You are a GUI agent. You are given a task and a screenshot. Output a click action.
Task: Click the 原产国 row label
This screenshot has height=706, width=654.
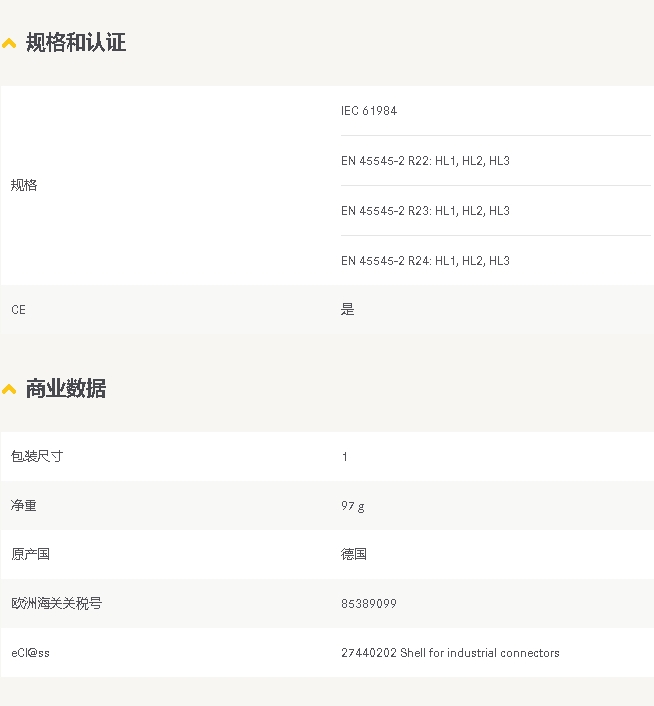pos(30,554)
